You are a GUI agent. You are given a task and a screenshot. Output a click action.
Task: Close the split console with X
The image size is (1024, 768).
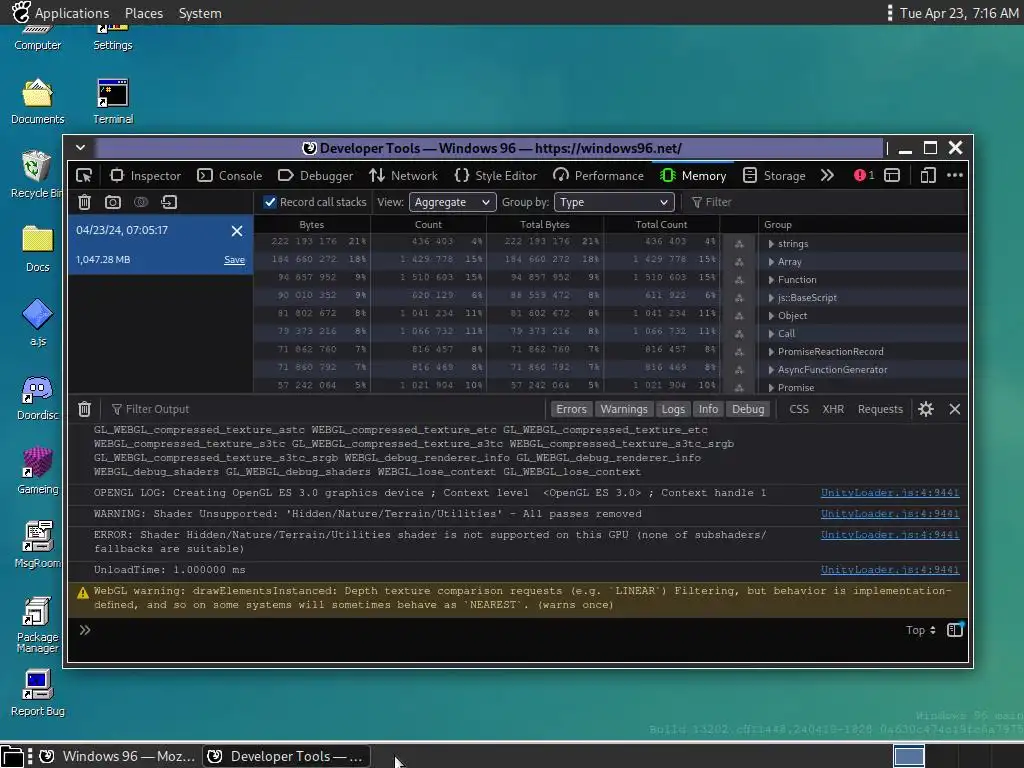(955, 409)
